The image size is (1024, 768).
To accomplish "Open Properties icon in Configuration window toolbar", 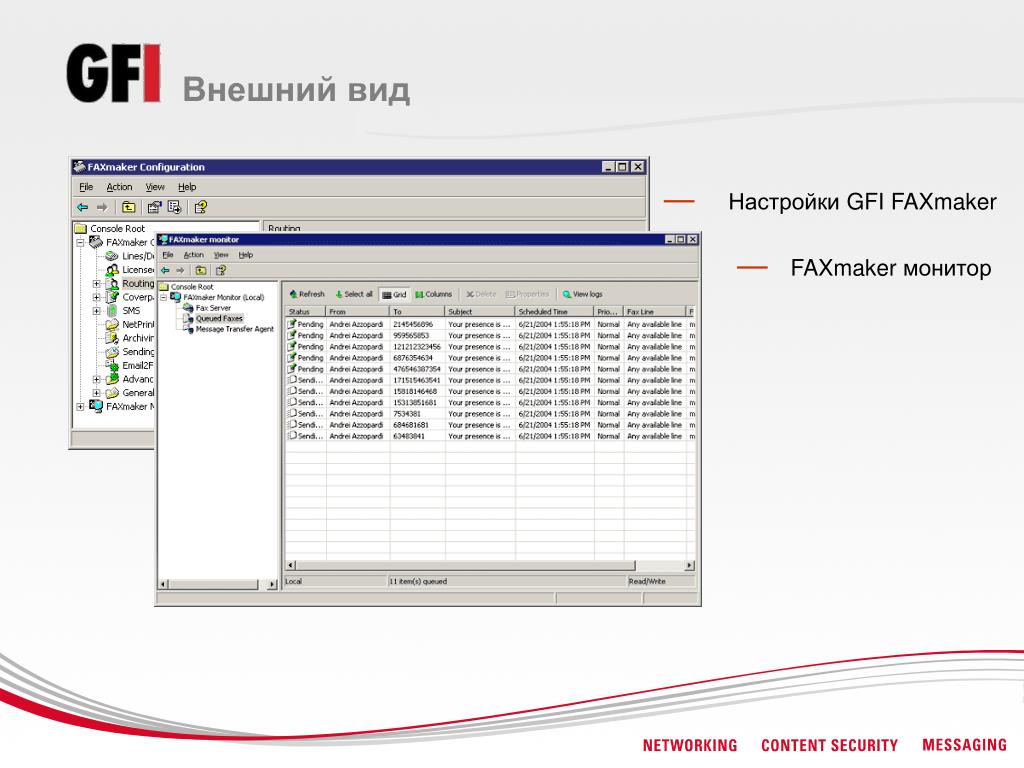I will click(154, 208).
